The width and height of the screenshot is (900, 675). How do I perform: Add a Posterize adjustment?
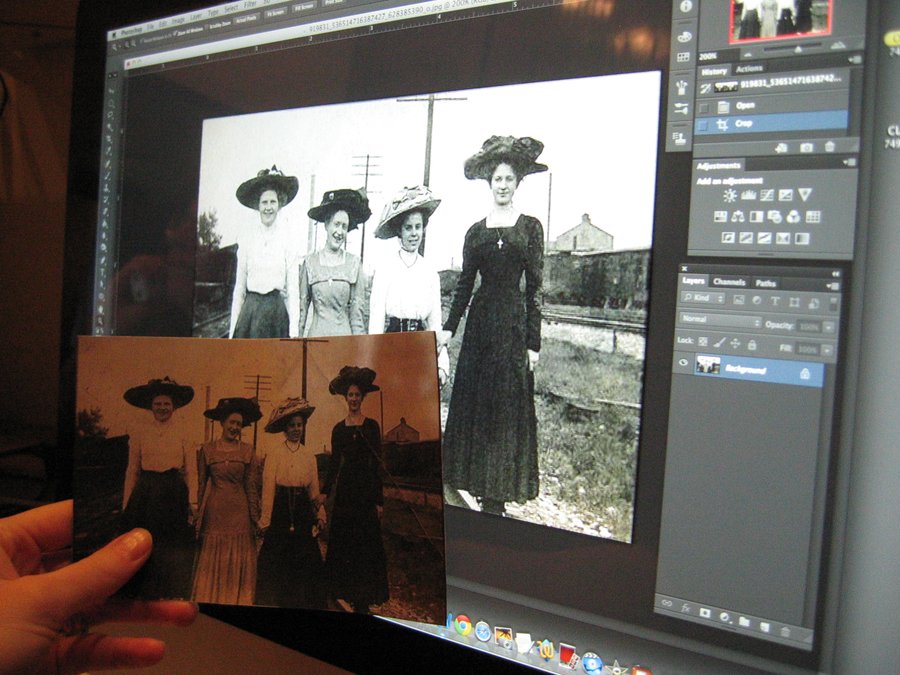pyautogui.click(x=746, y=238)
